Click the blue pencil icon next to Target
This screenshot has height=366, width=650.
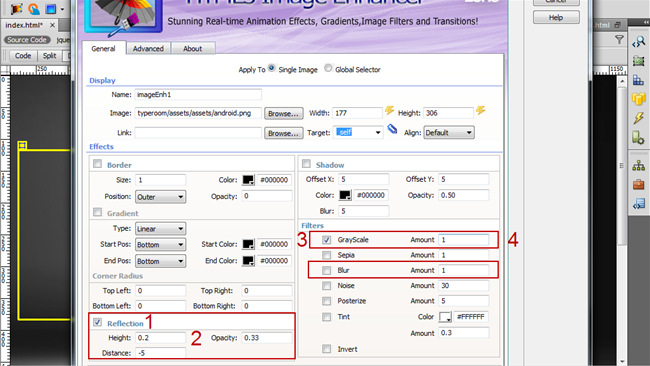click(392, 129)
